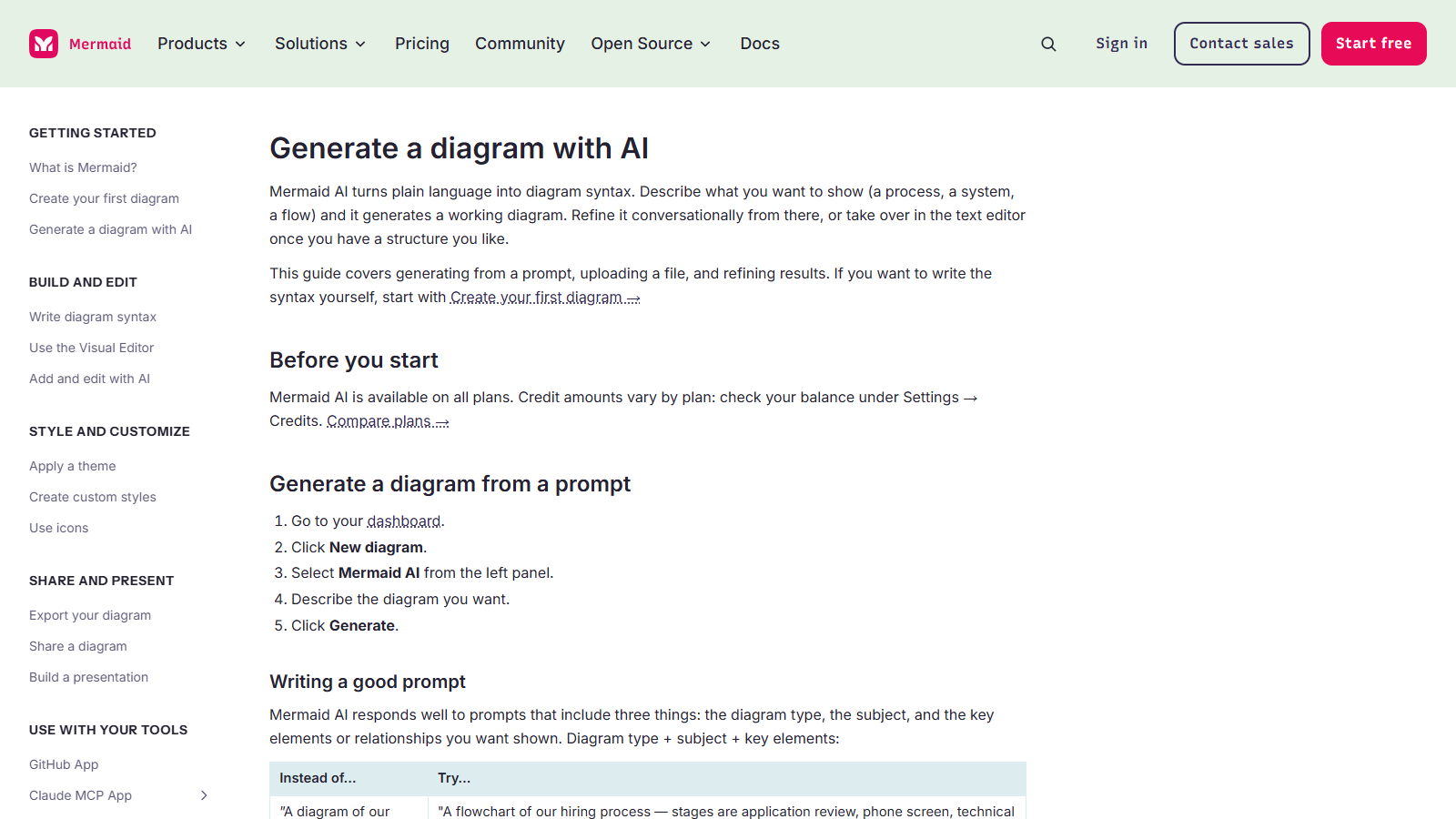Screen dimensions: 1456x819
Task: Click the Generate a diagram from a prompt heading
Action: 450,484
